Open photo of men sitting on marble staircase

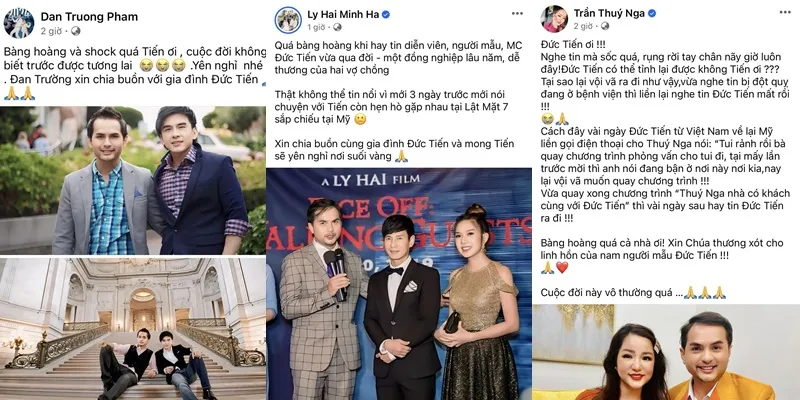pyautogui.click(x=133, y=329)
